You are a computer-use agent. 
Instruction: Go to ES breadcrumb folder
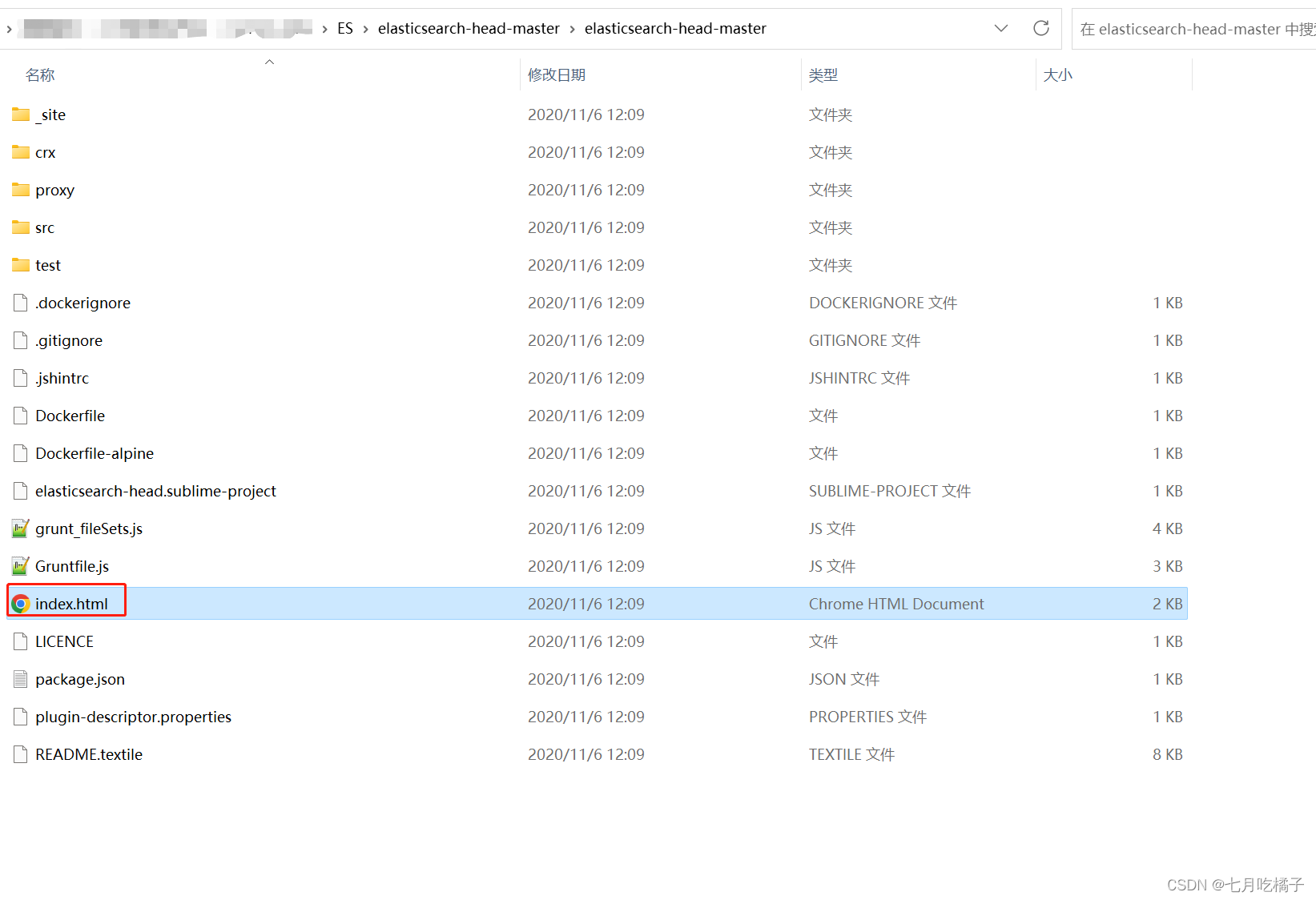pos(345,29)
